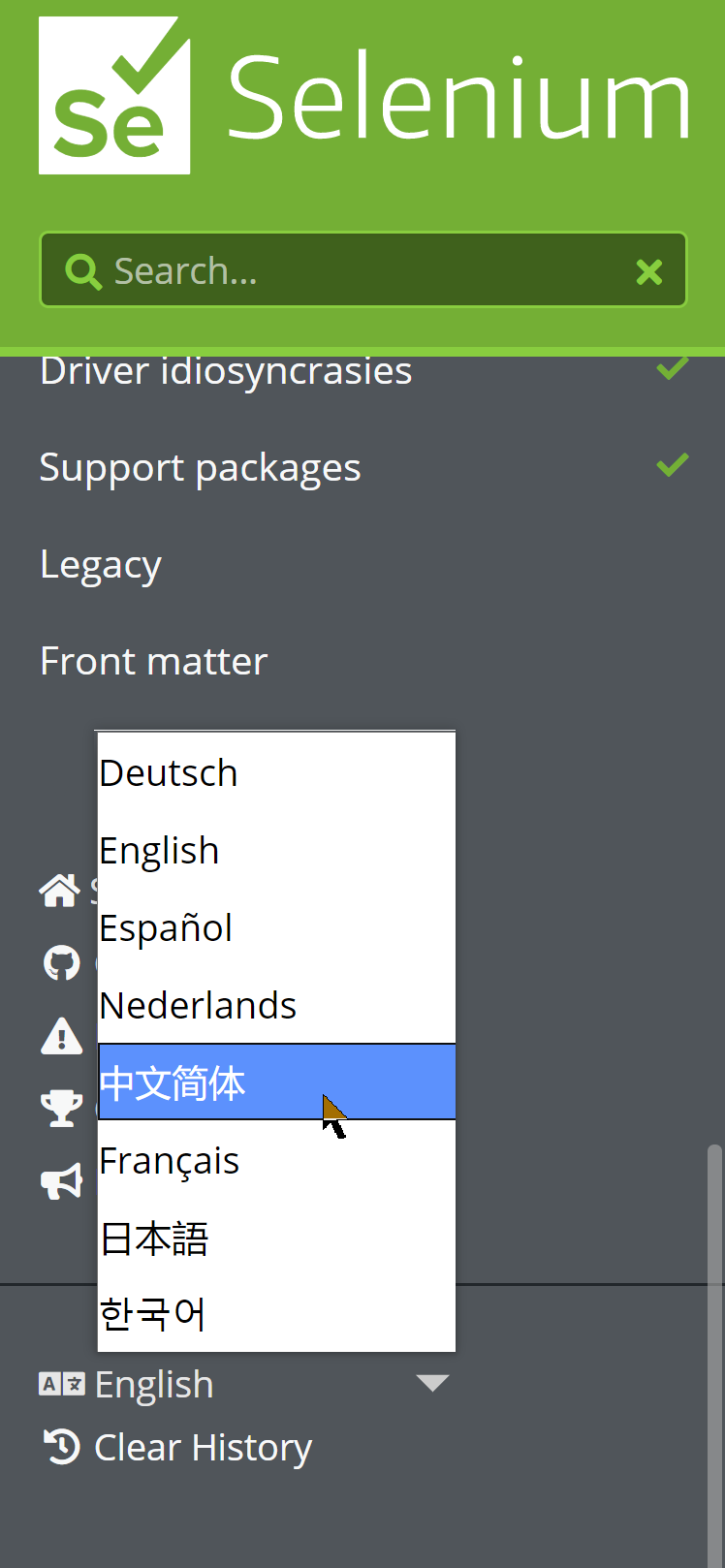Screen dimensions: 725x1568
Task: Click the megaphone icon
Action: click(x=61, y=1181)
